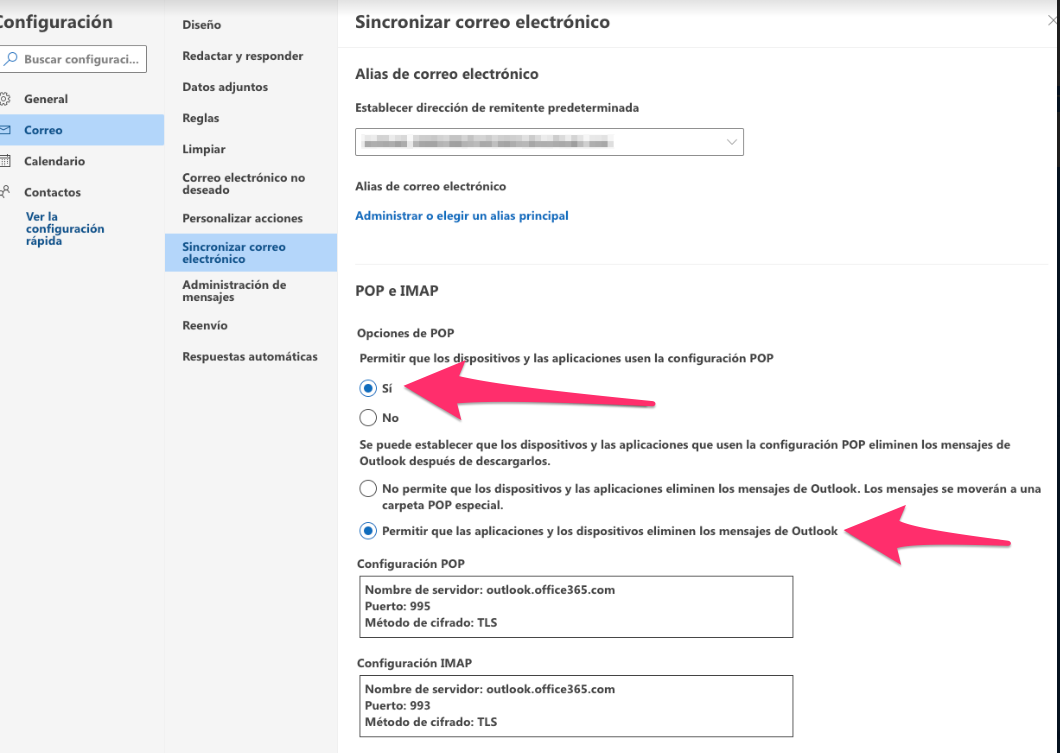Select 'Permitir que las aplicaciones' eliminen option

click(x=368, y=530)
